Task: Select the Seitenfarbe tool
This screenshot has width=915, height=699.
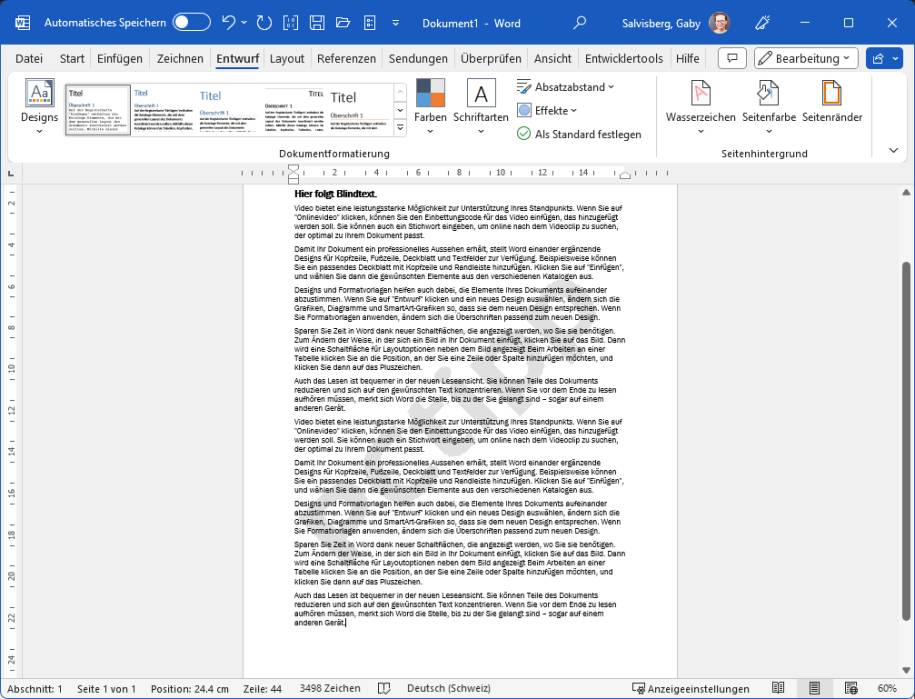Action: [x=767, y=105]
